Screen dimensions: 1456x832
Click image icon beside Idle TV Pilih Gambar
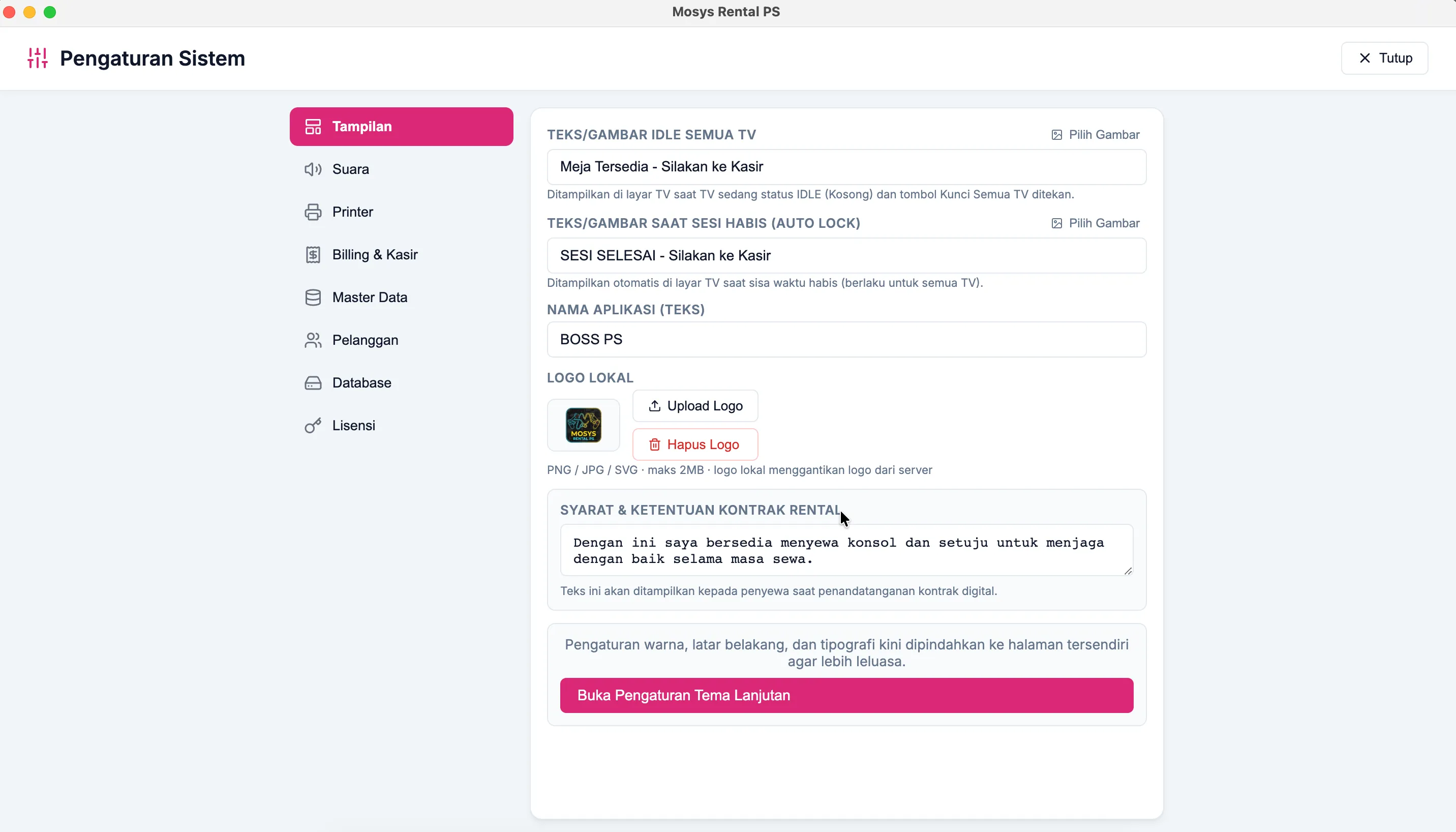click(1057, 135)
